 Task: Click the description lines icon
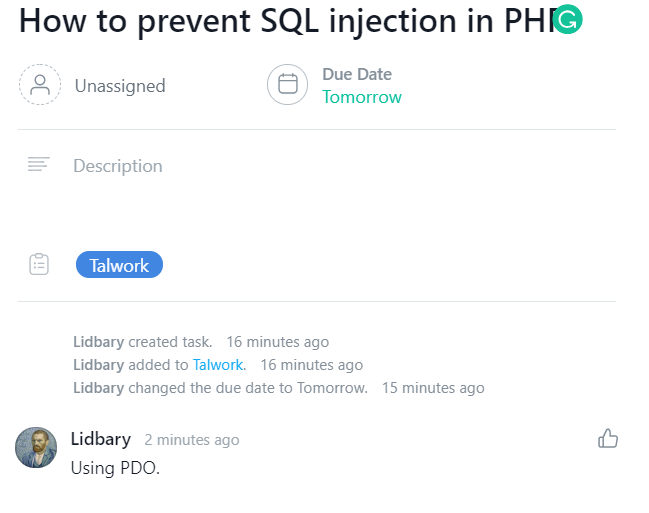pos(39,164)
